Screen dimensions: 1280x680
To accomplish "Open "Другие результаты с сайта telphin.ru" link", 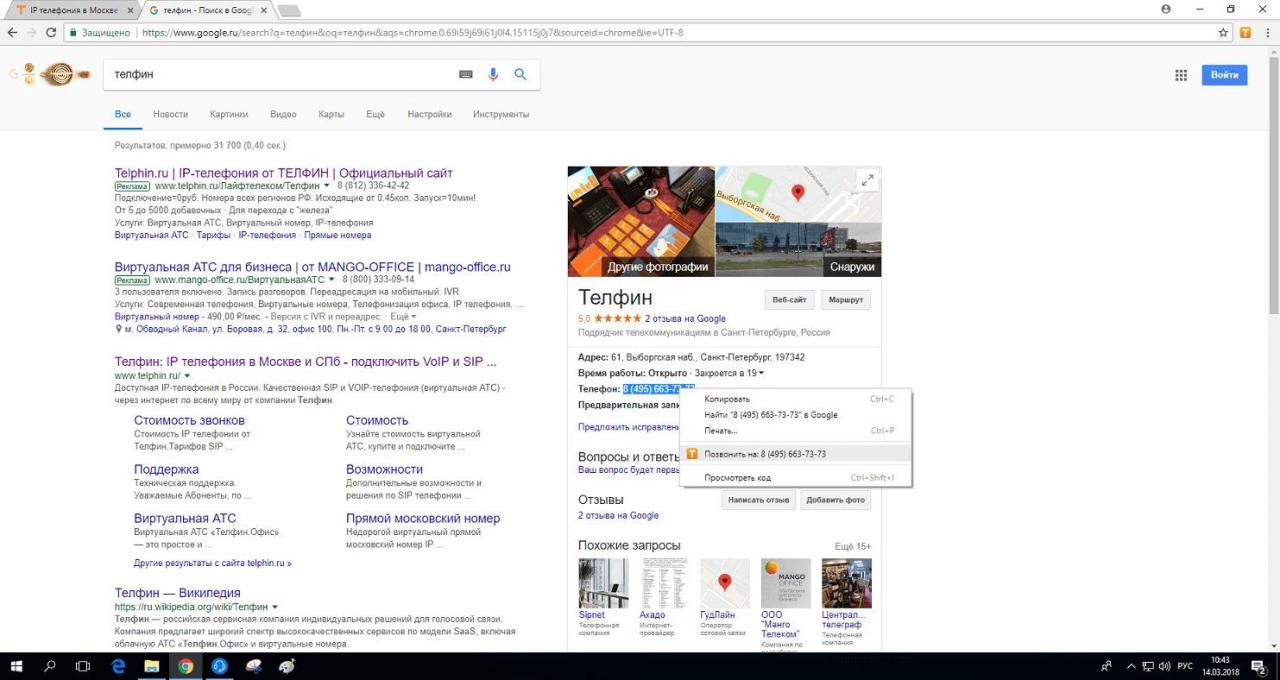I will 213,563.
